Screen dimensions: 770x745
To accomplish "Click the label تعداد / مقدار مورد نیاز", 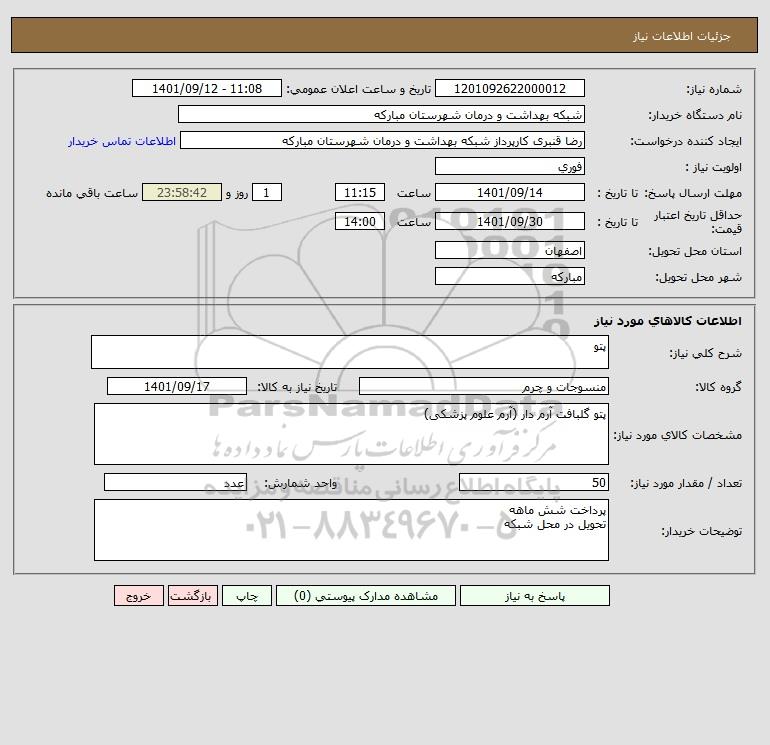I will point(686,483).
